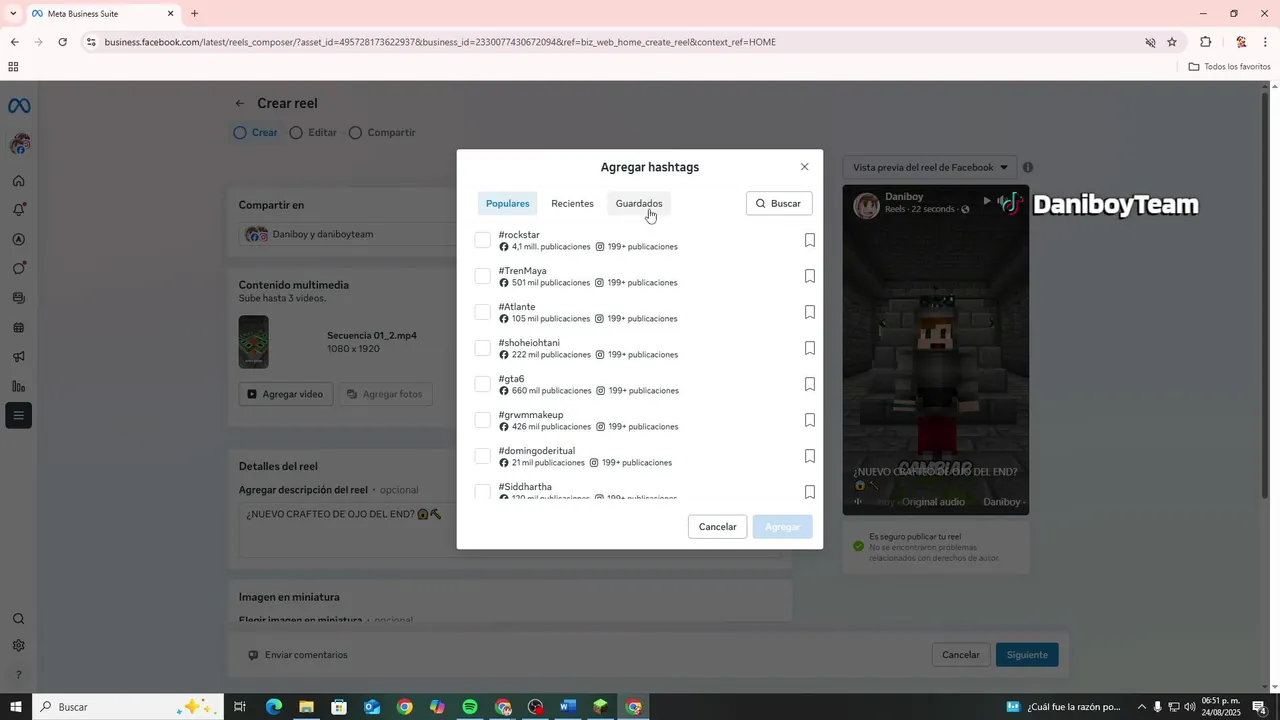
Task: Open the Guardados tab
Action: (x=639, y=204)
